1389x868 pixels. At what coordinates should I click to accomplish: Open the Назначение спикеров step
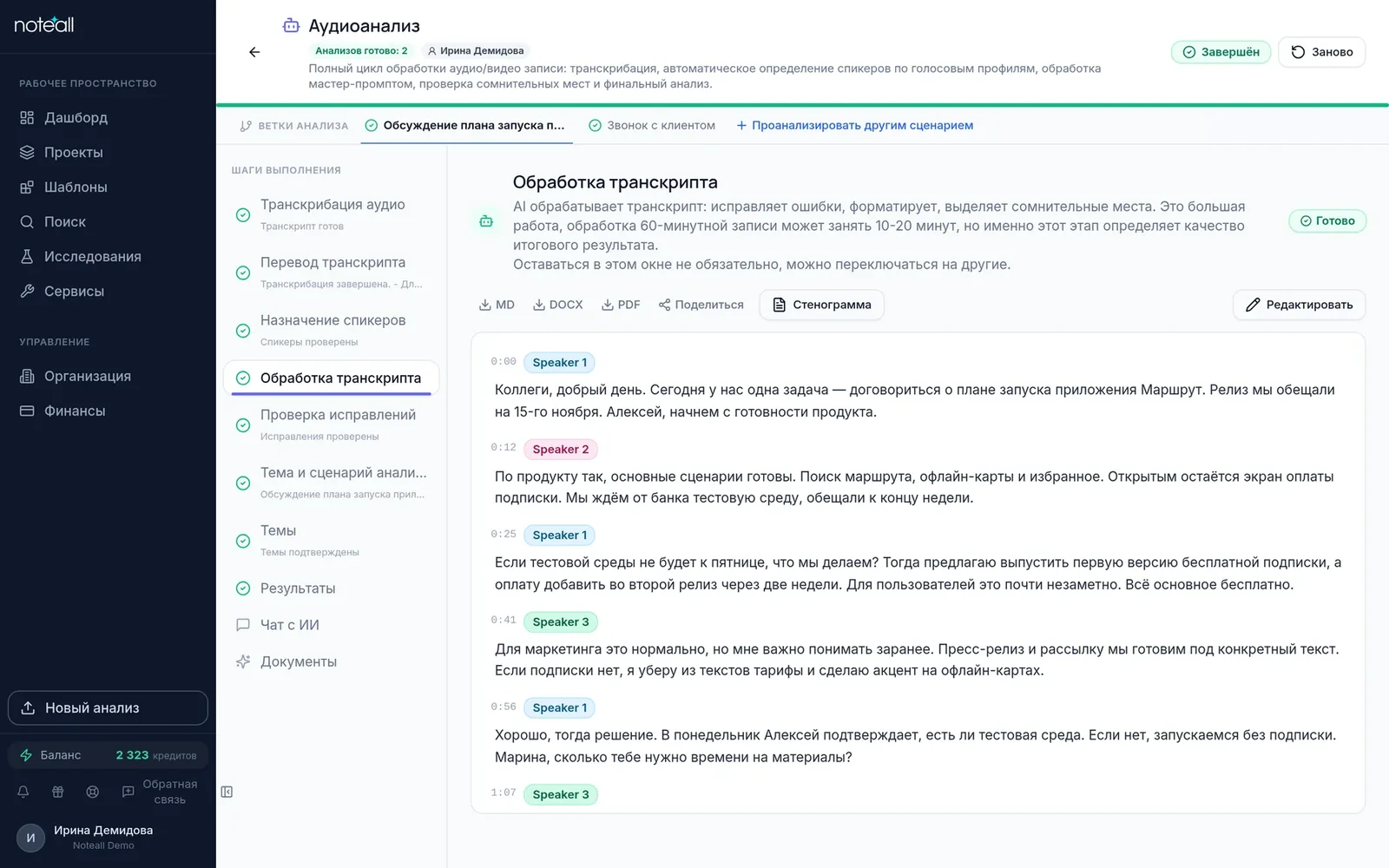(332, 330)
